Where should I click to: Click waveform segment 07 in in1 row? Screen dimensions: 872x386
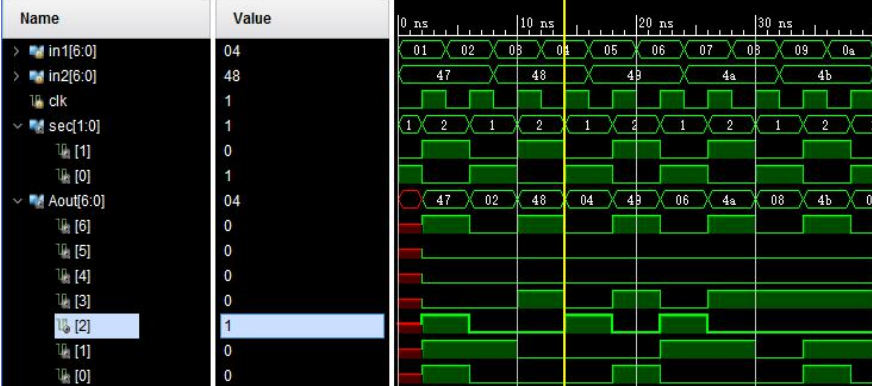[706, 51]
